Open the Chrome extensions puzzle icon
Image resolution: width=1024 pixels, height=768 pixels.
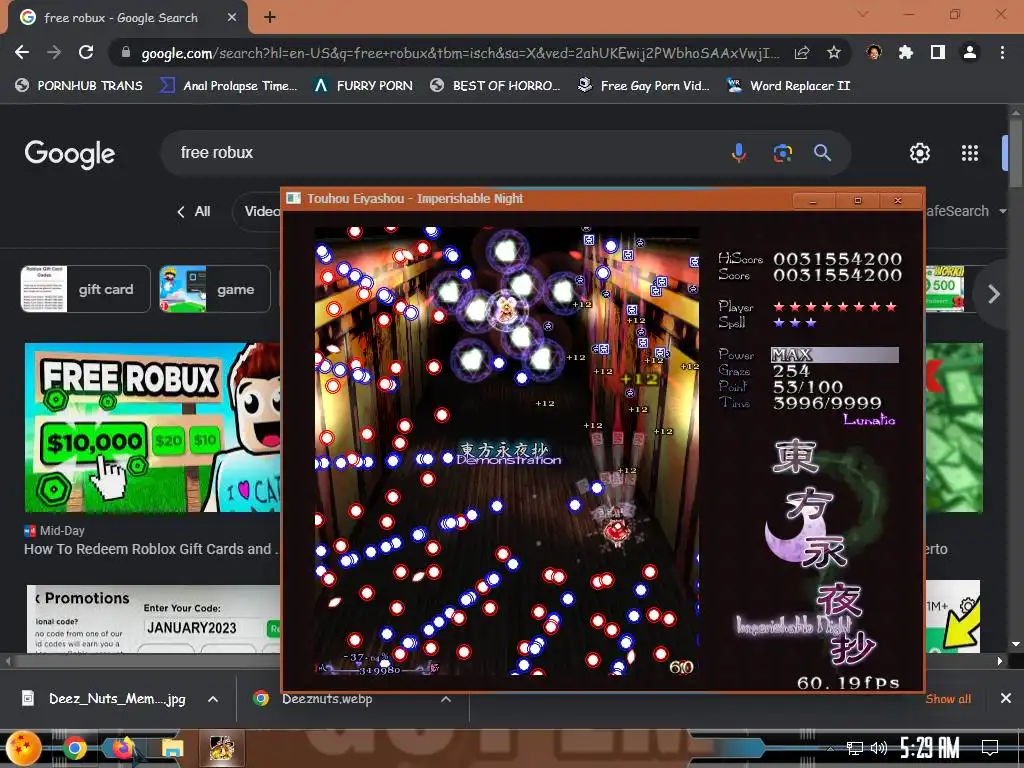point(905,52)
